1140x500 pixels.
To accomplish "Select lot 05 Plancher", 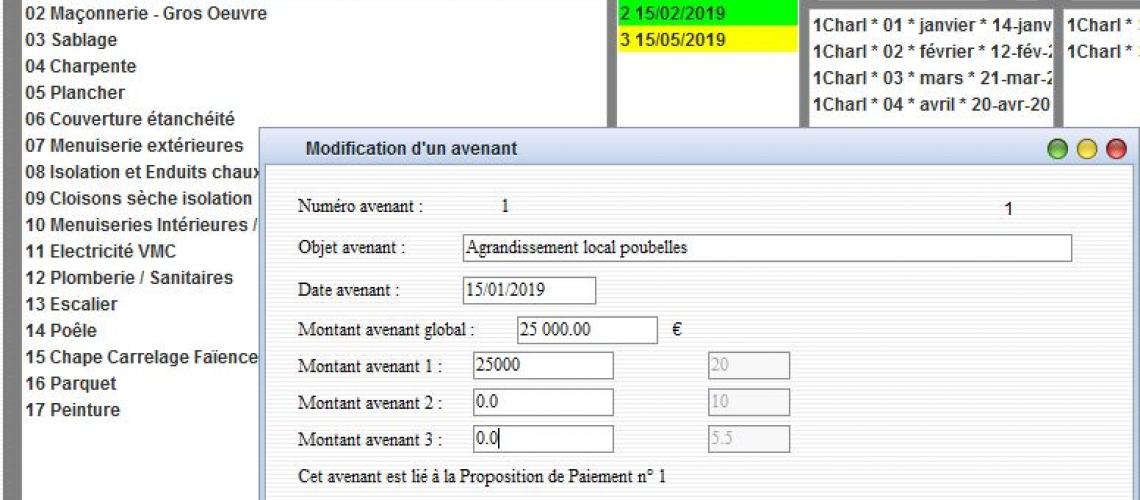I will pyautogui.click(x=75, y=93).
